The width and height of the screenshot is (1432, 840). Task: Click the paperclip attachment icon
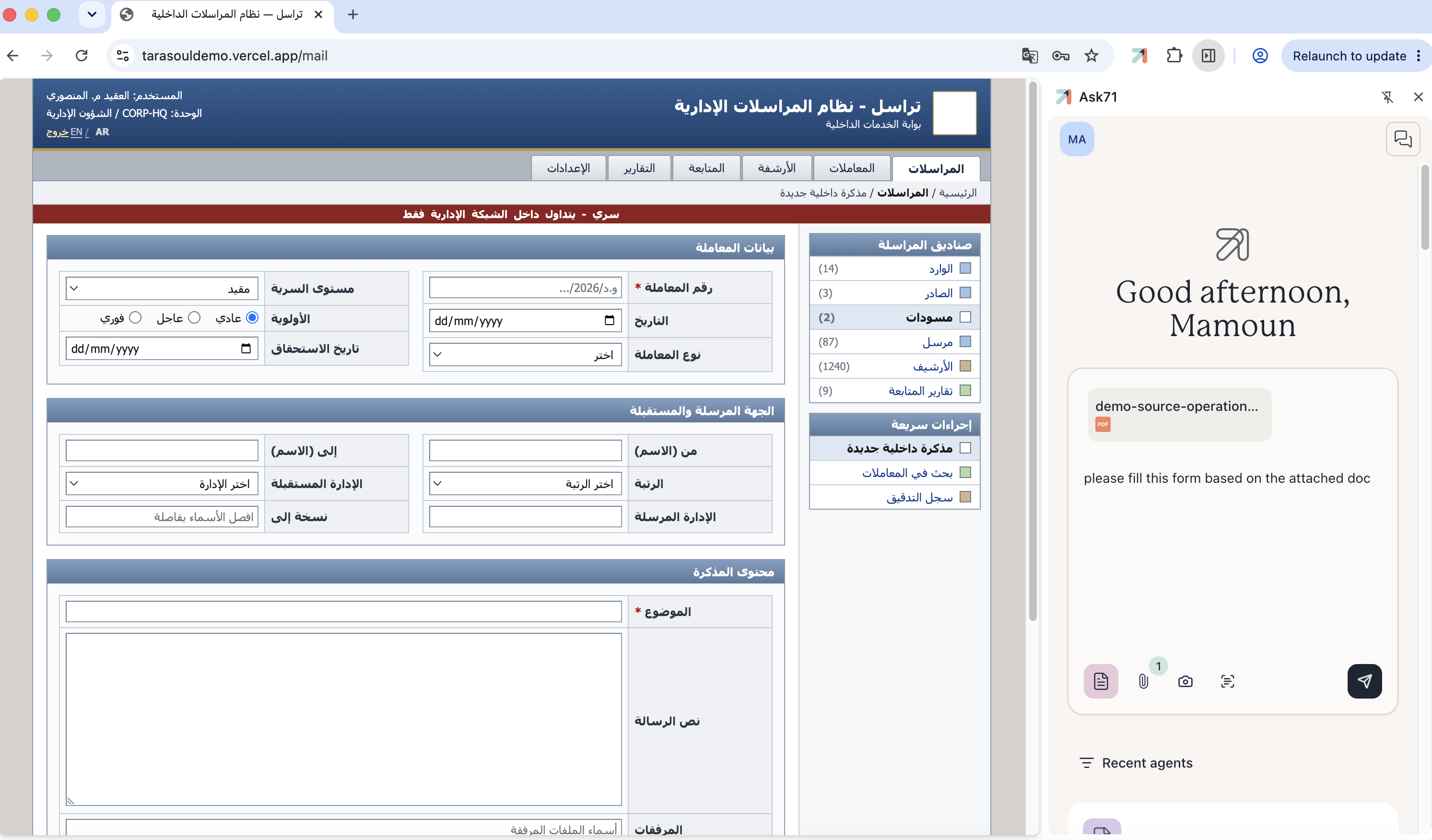1143,681
